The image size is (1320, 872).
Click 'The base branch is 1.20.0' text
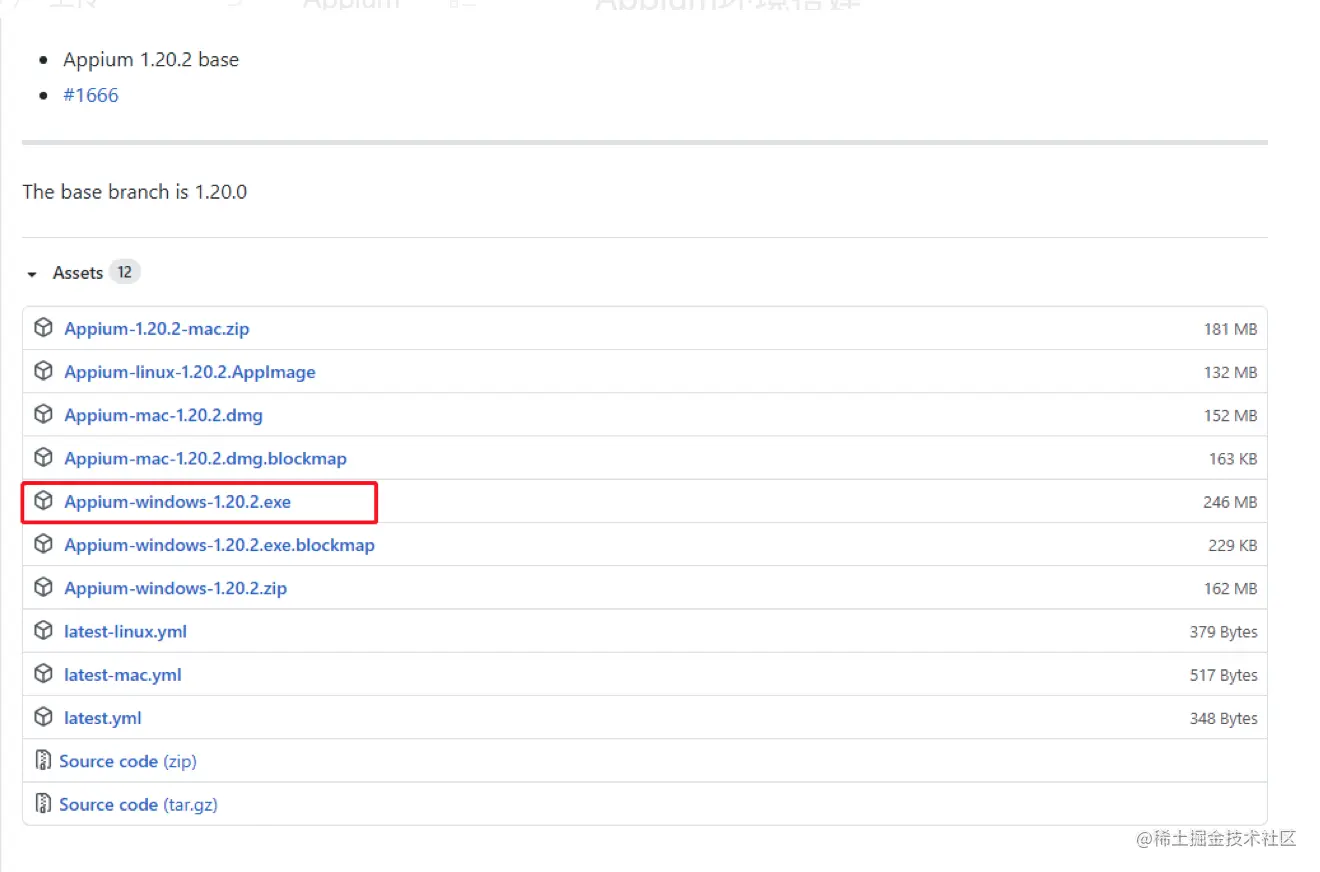(x=135, y=191)
